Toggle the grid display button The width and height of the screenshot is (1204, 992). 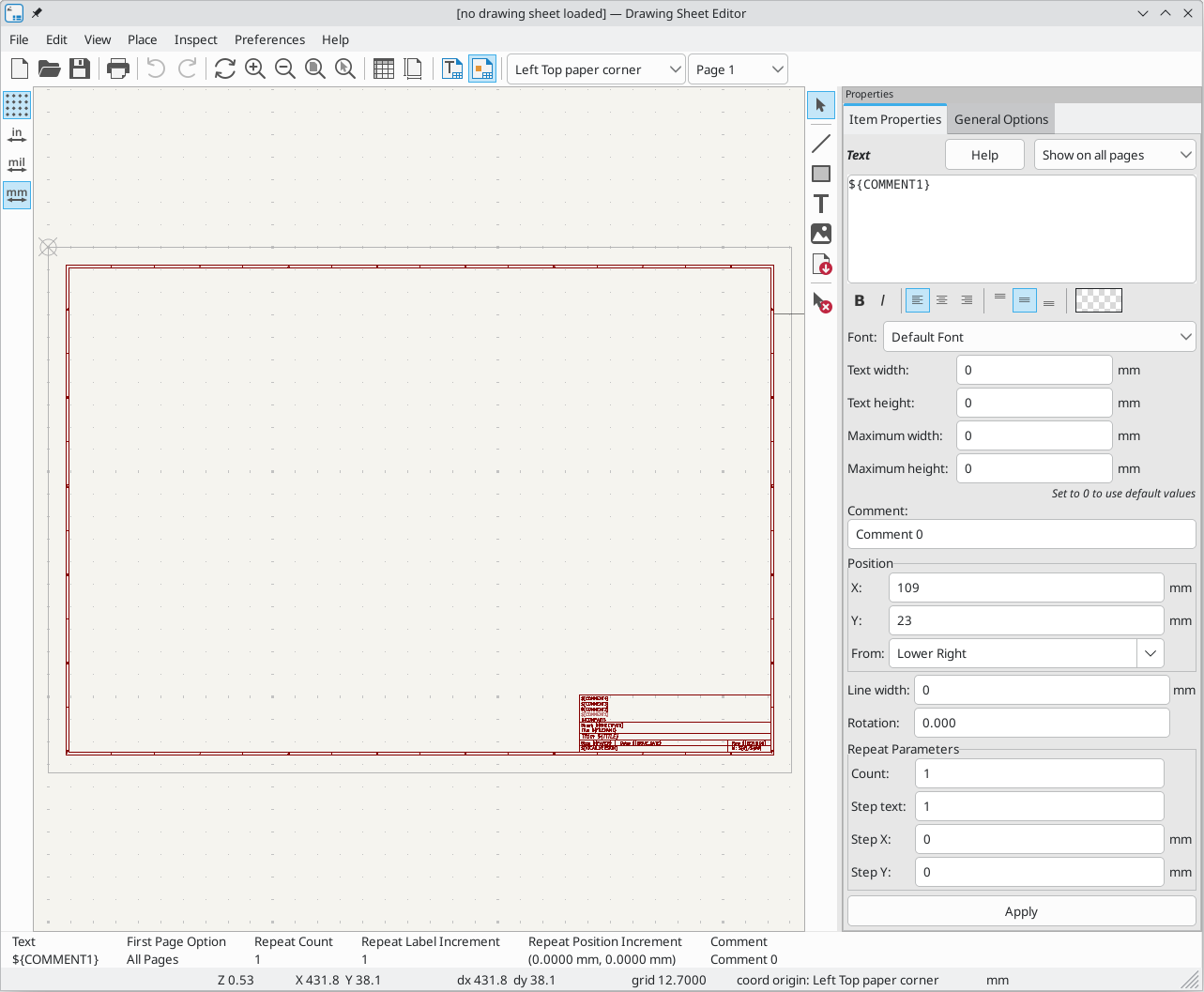(17, 105)
